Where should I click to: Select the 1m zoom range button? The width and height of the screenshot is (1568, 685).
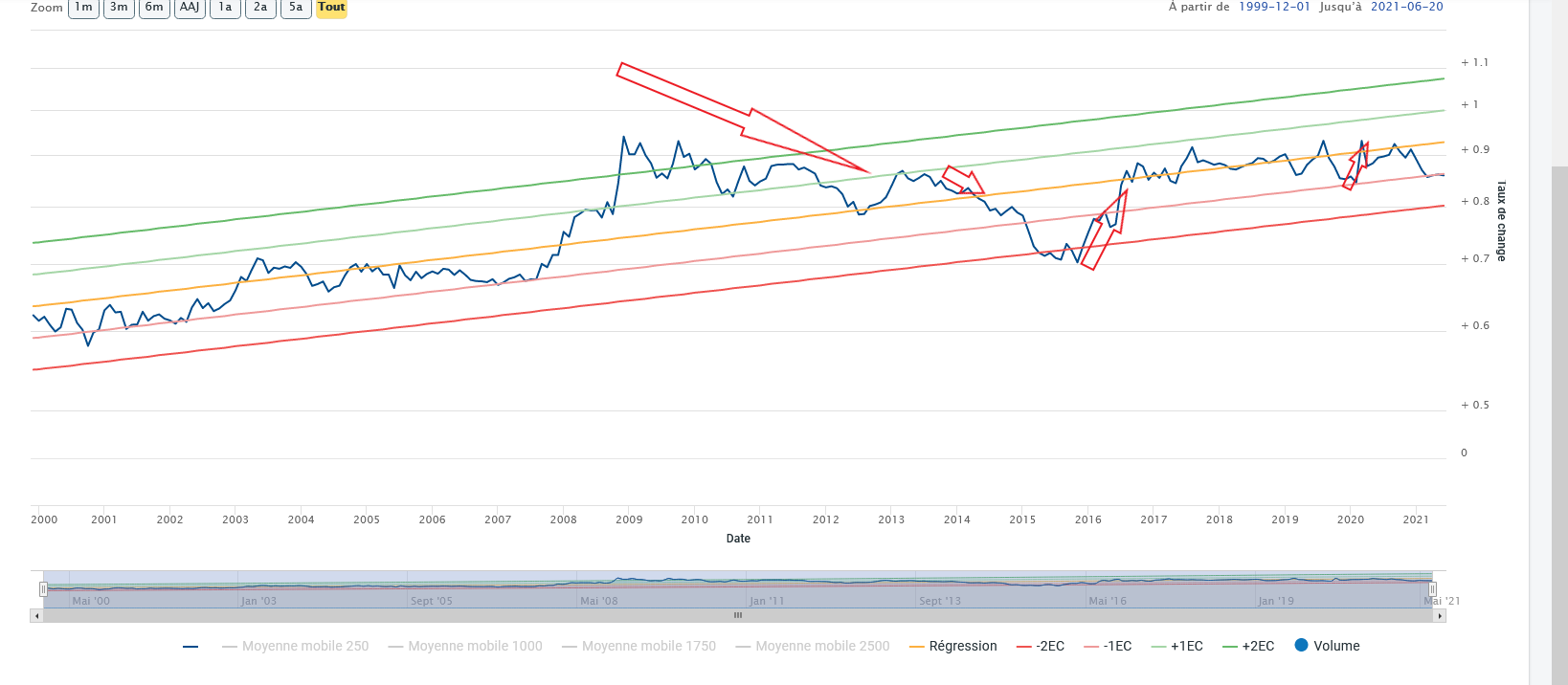[x=84, y=8]
